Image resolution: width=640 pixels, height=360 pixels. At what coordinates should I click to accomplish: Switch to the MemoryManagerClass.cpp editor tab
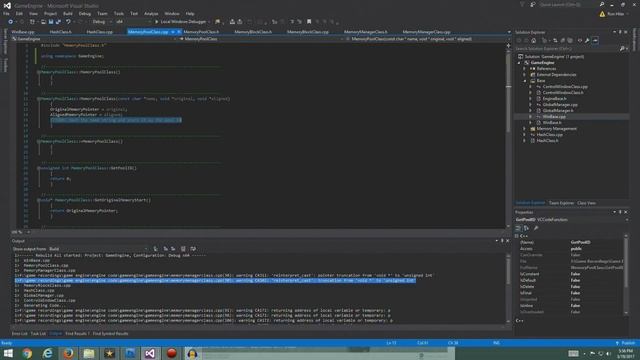[x=426, y=32]
